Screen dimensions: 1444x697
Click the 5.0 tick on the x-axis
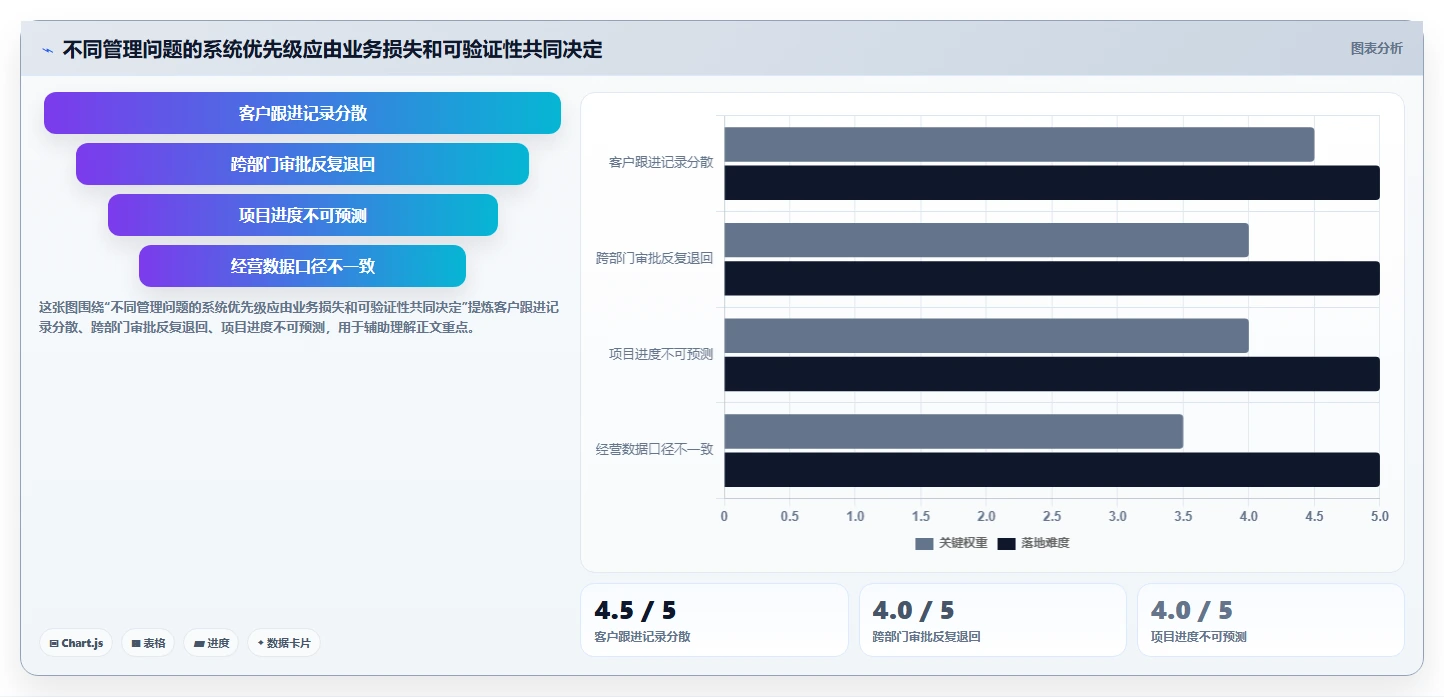tap(1380, 516)
